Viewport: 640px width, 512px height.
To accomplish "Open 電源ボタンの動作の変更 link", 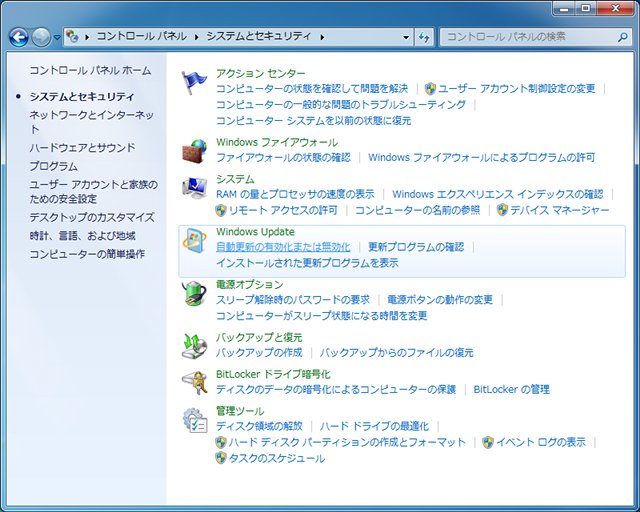I will (440, 300).
